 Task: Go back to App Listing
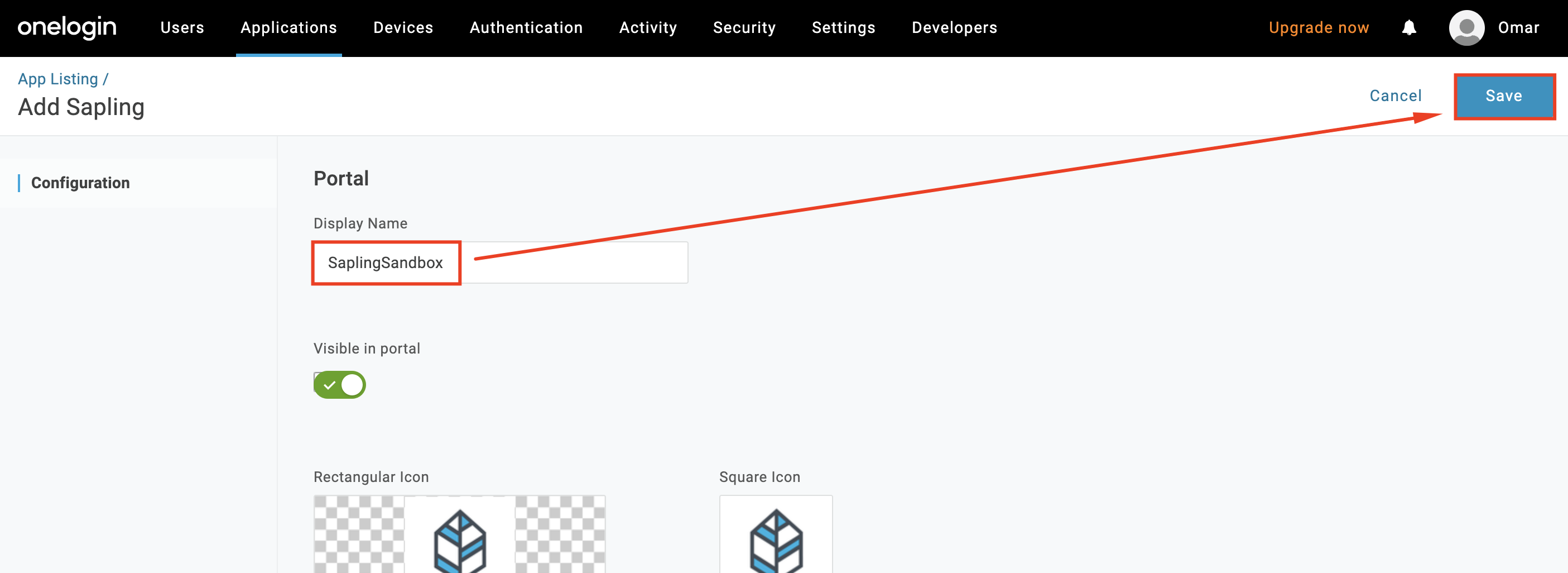58,79
